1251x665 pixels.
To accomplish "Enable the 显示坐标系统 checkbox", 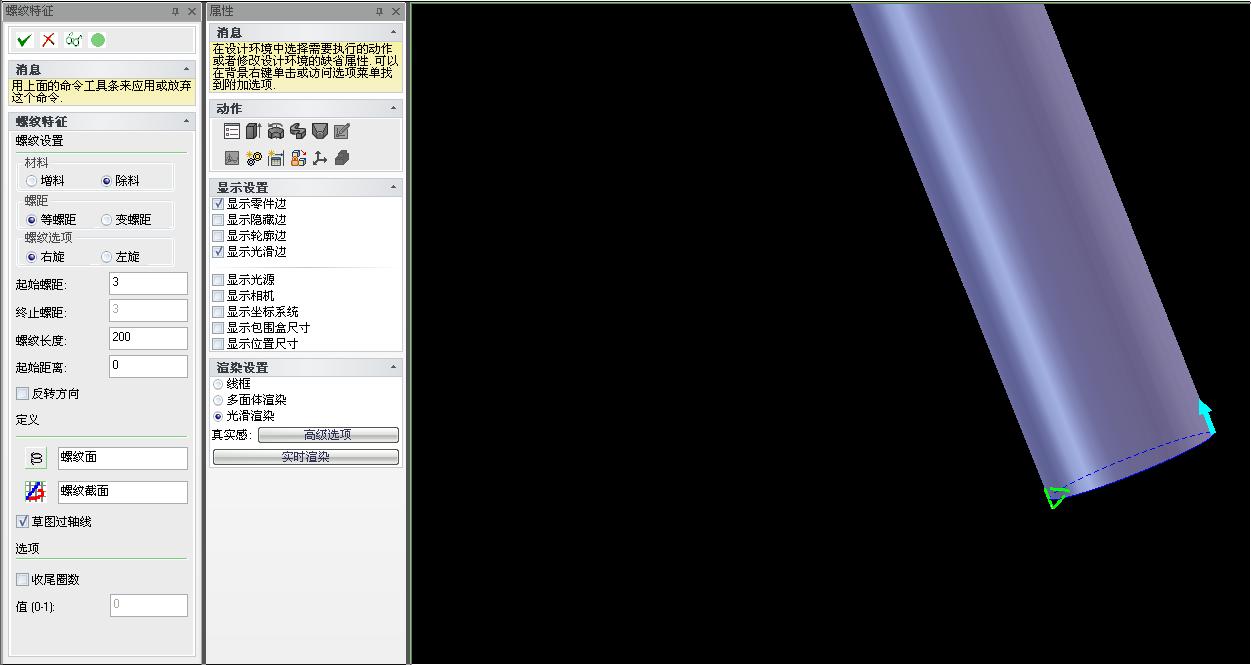I will click(x=219, y=312).
